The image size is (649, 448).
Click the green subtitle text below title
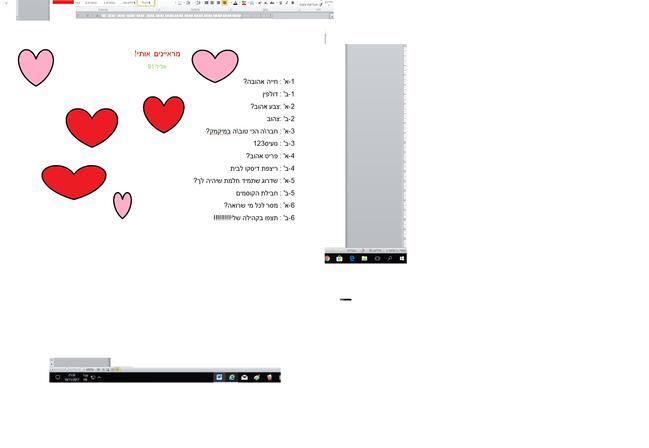click(x=157, y=67)
